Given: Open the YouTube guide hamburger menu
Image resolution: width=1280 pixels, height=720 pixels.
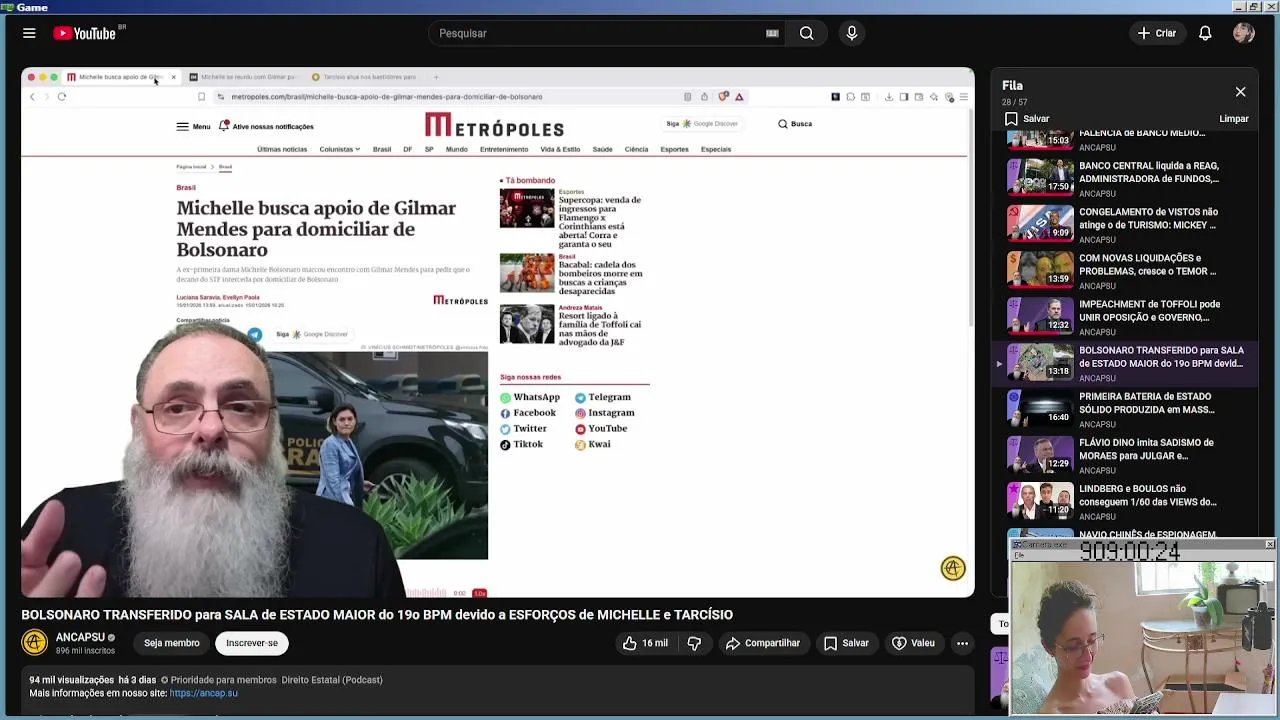Looking at the screenshot, I should (x=29, y=33).
